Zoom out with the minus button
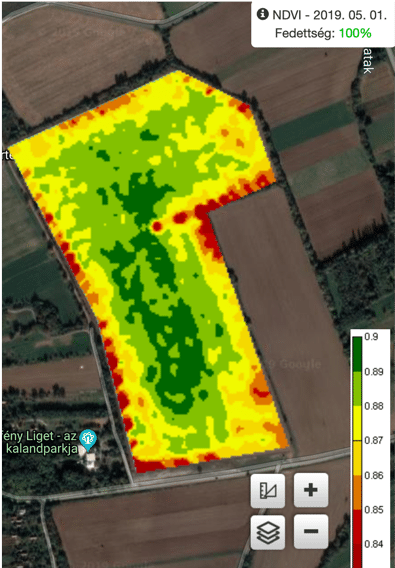 pos(311,532)
